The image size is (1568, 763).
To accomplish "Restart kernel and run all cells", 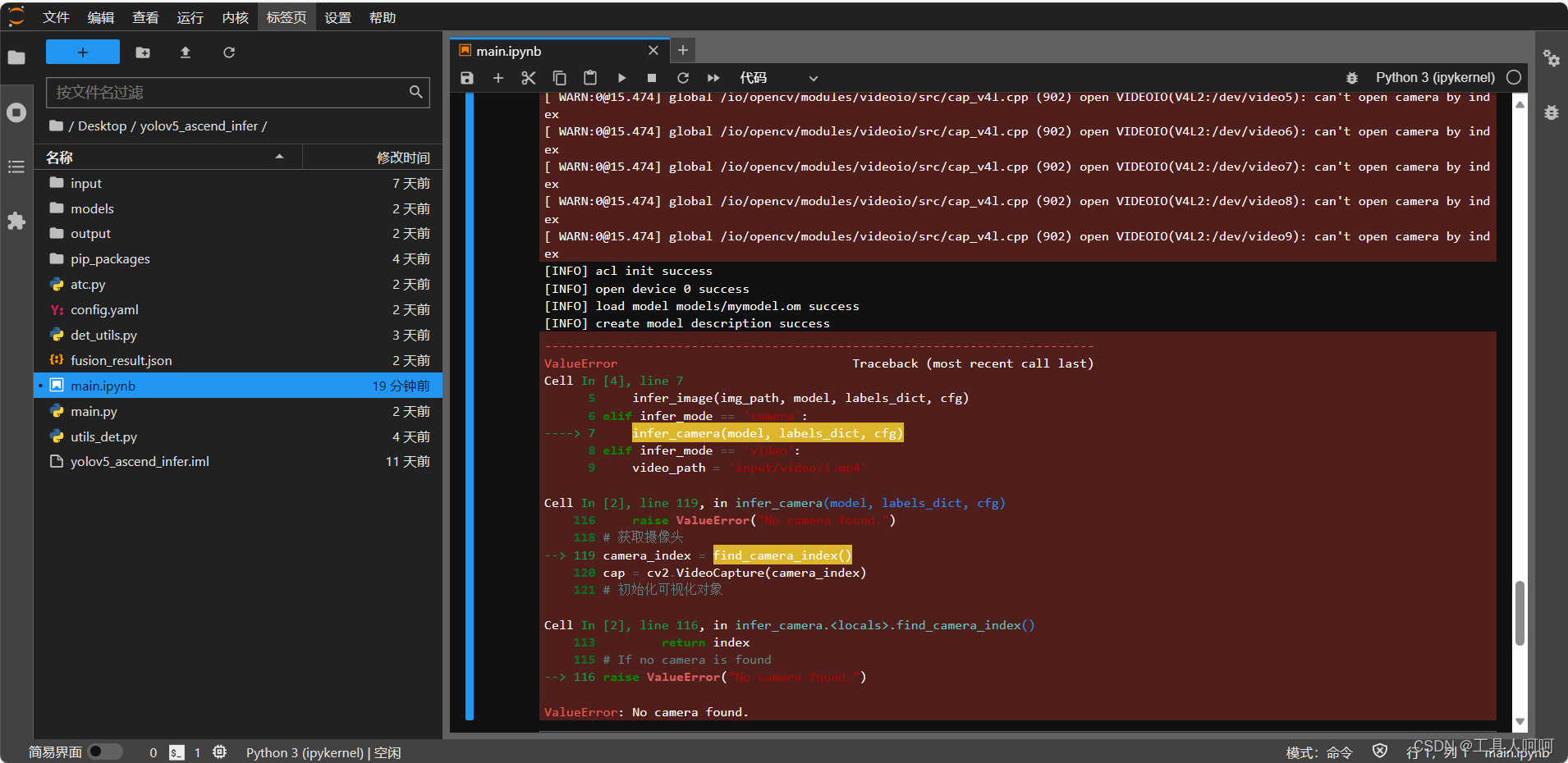I will (713, 78).
